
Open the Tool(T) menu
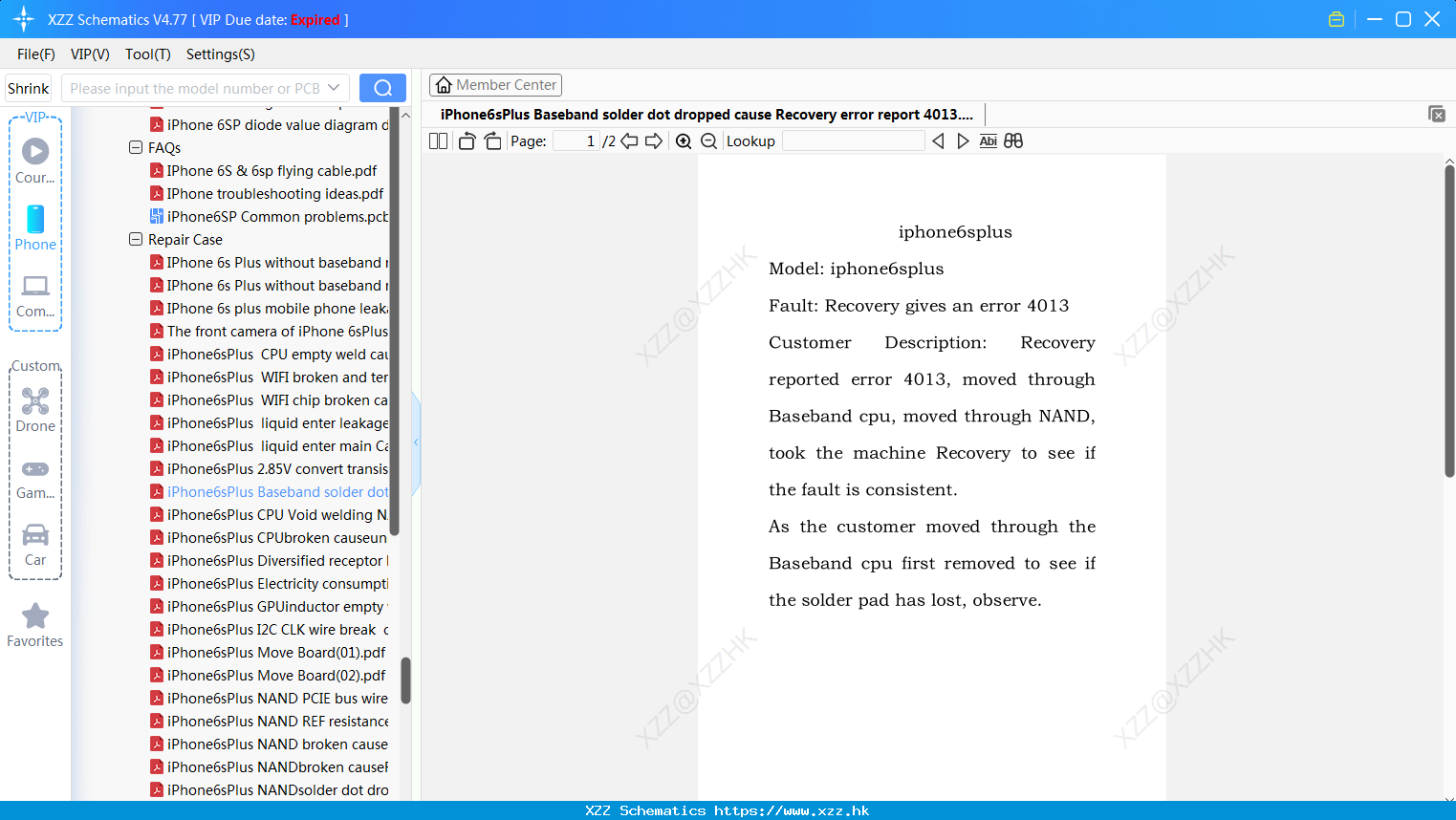point(148,54)
